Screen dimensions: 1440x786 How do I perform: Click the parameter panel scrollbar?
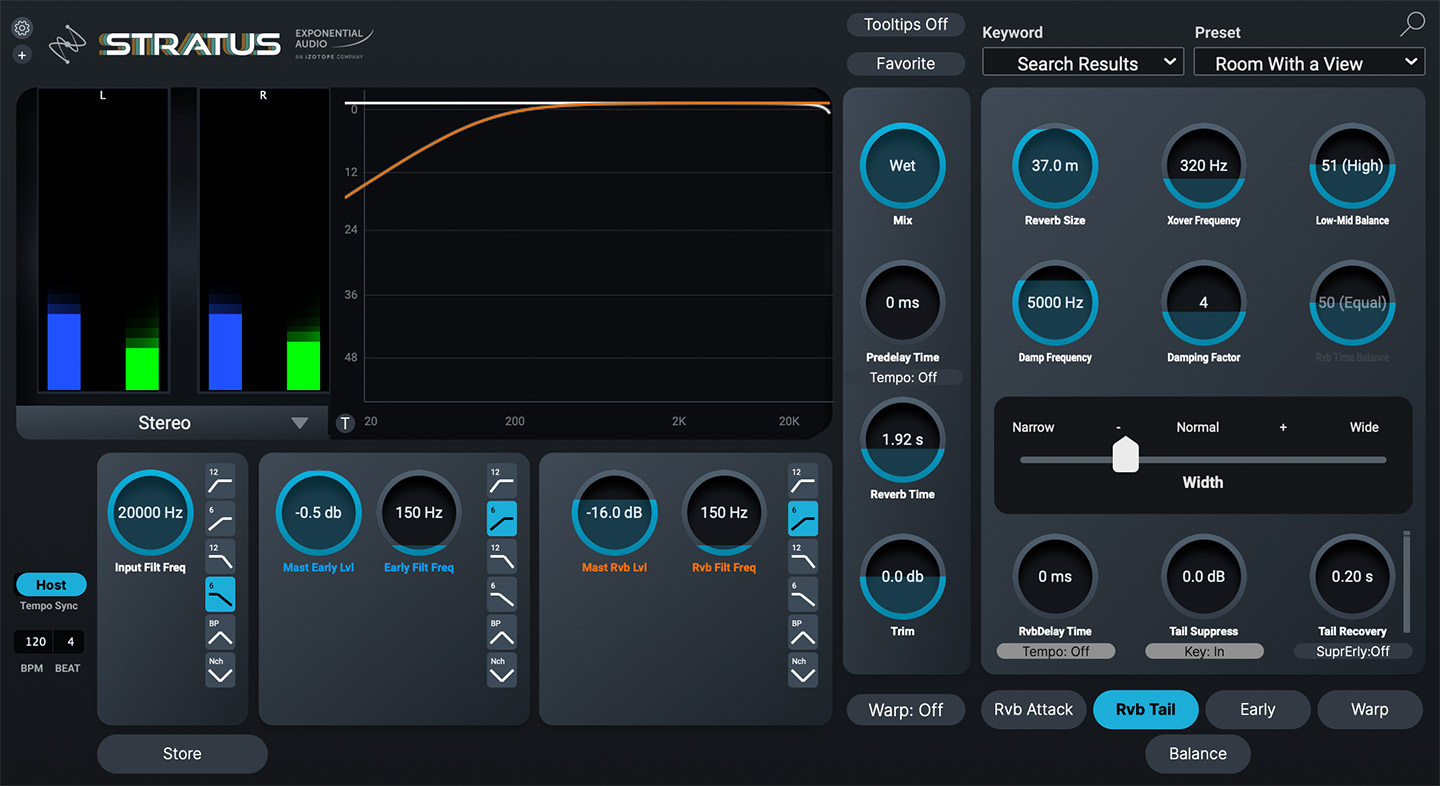pyautogui.click(x=1408, y=582)
